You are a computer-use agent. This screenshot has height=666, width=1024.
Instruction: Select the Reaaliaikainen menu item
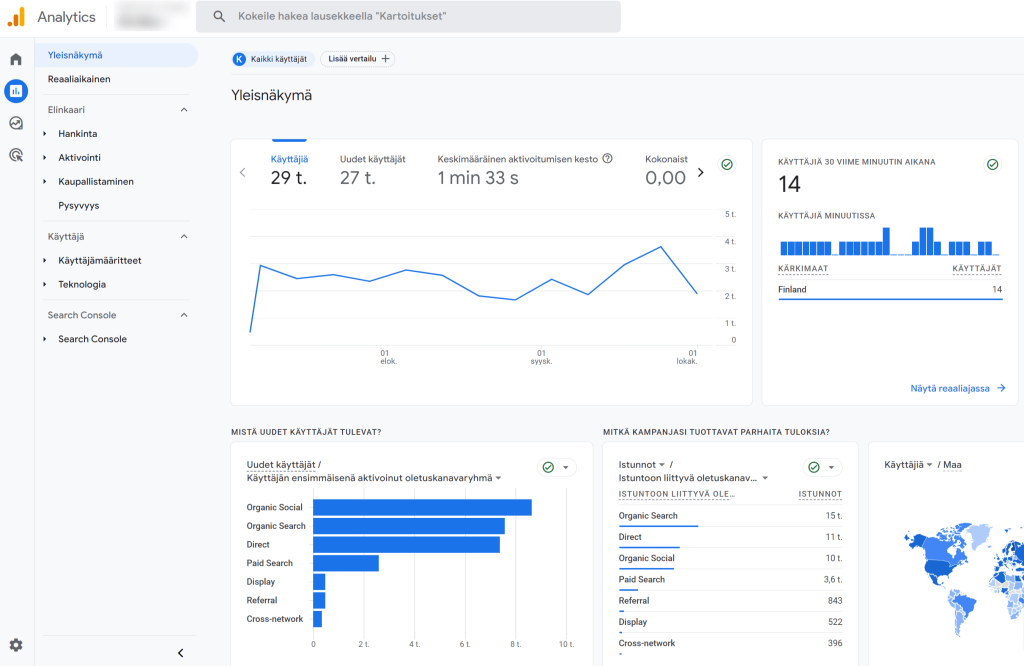pos(79,79)
